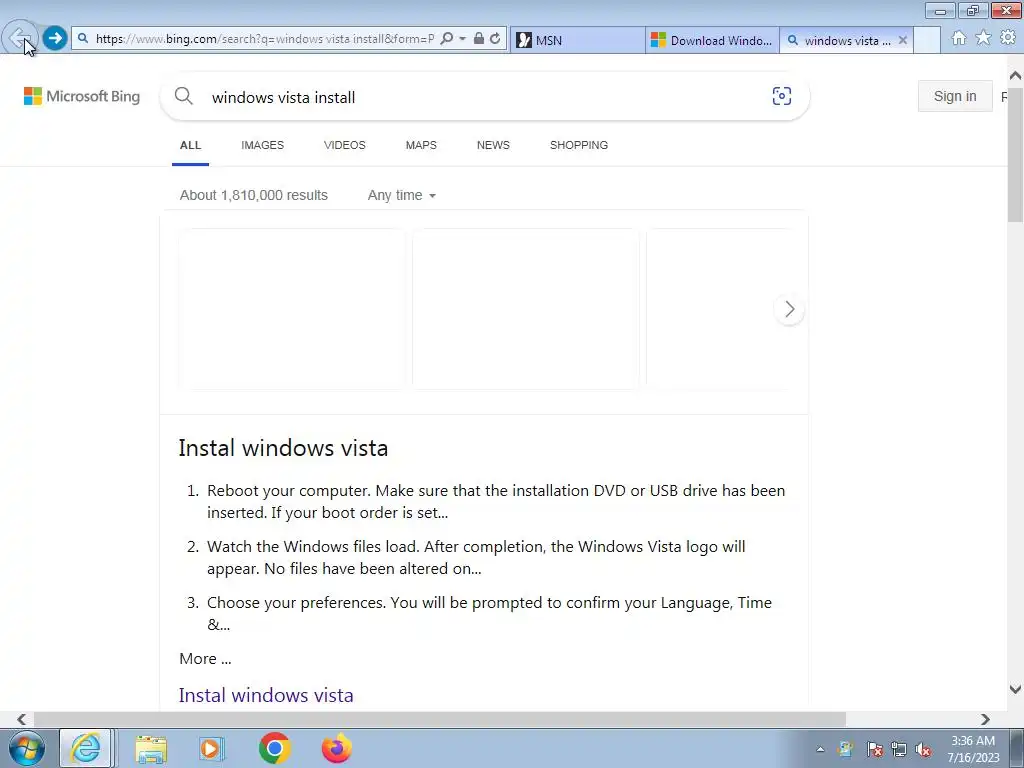This screenshot has height=768, width=1024.
Task: Click the security lock icon in address bar
Action: coord(479,39)
